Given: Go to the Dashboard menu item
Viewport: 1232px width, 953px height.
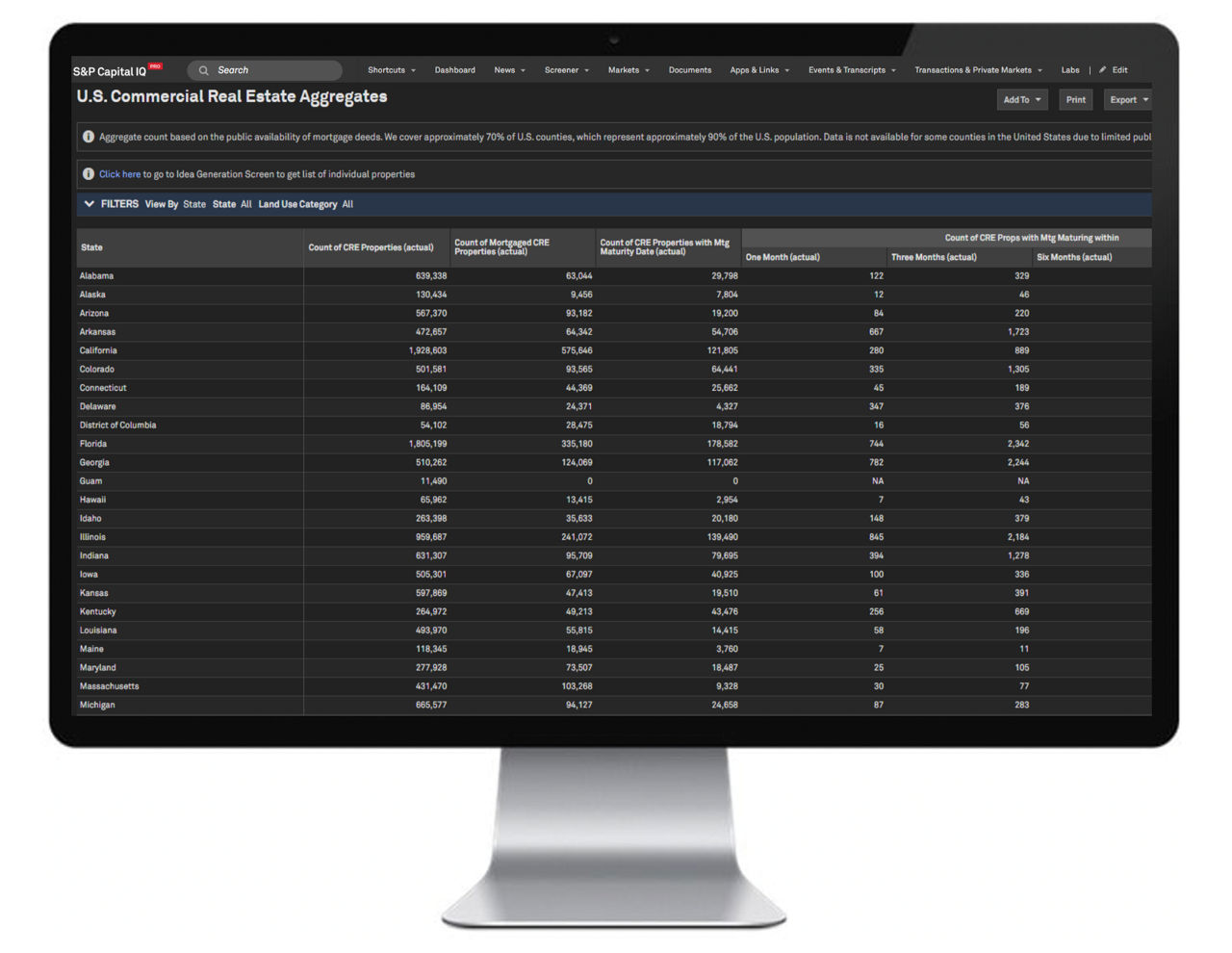Looking at the screenshot, I should pyautogui.click(x=454, y=70).
